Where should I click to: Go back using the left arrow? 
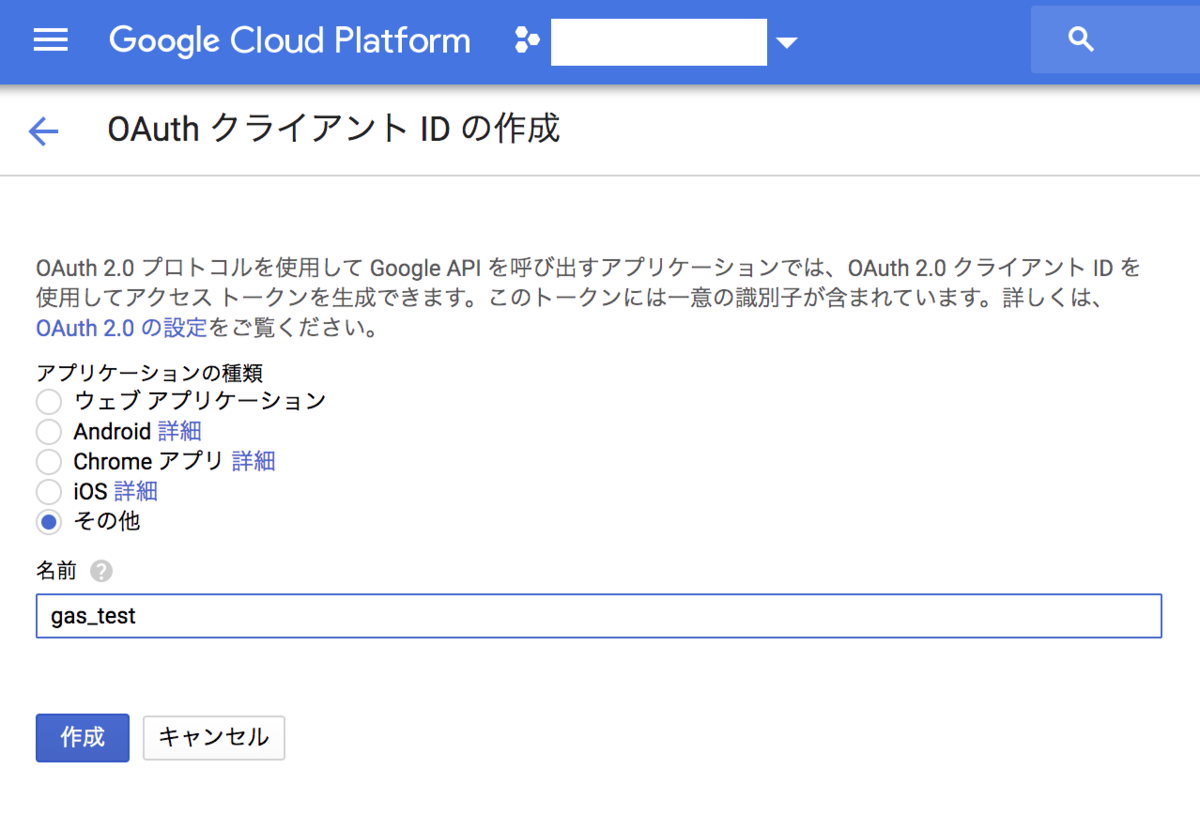pos(44,131)
